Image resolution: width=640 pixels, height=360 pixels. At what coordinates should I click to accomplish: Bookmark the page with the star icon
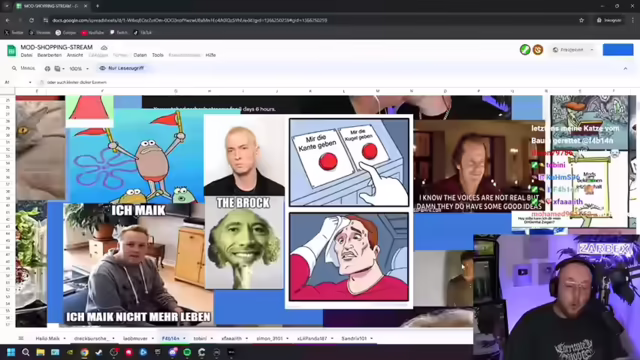[x=582, y=20]
